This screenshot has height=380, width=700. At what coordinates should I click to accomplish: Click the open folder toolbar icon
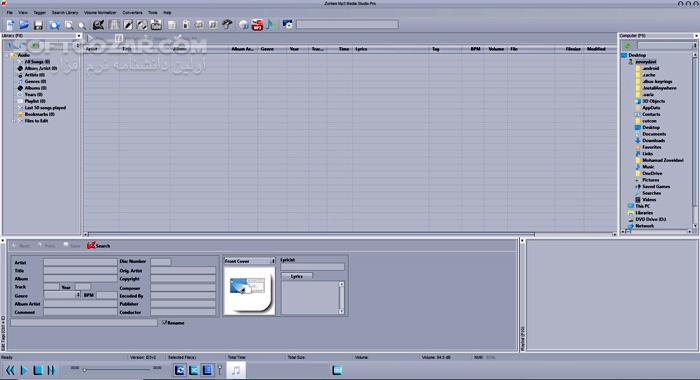[x=24, y=25]
